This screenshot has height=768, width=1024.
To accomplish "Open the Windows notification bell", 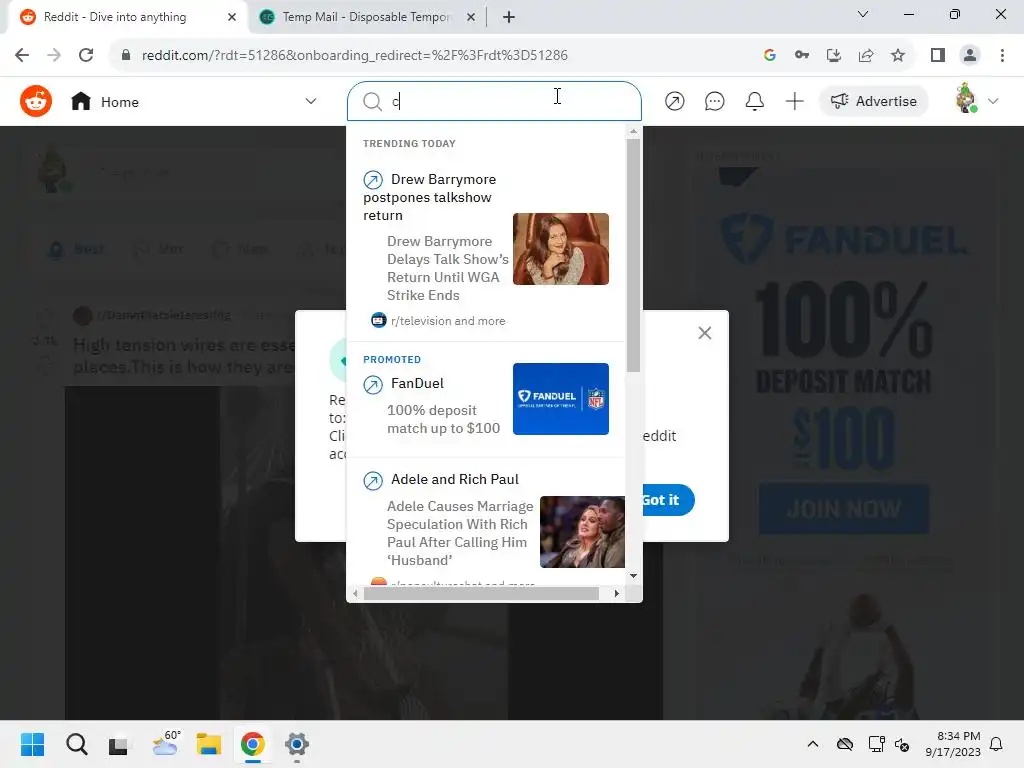I will tap(996, 744).
